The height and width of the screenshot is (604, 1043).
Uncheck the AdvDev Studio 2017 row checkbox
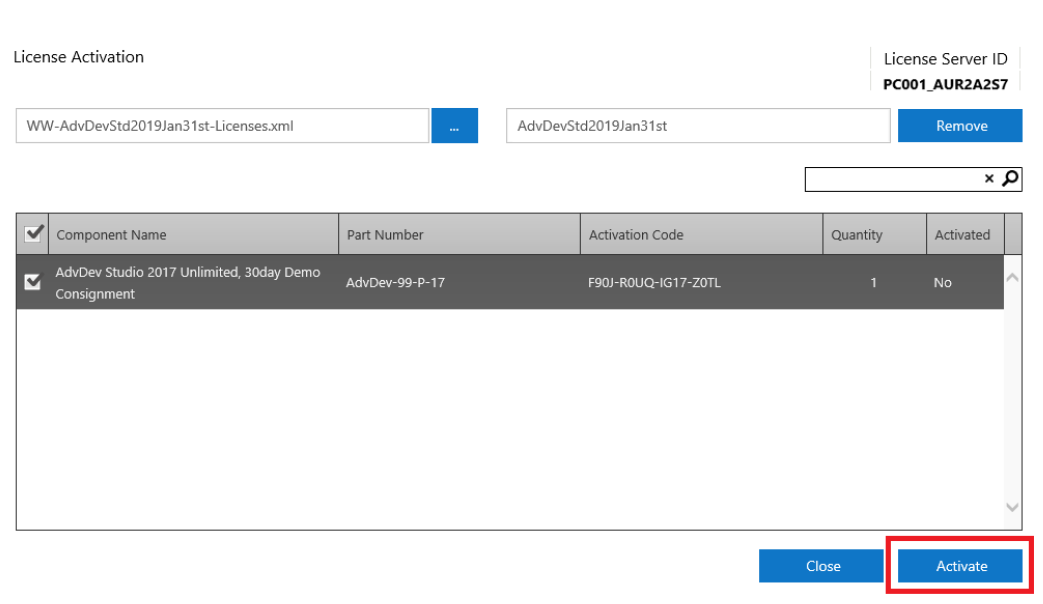click(33, 282)
